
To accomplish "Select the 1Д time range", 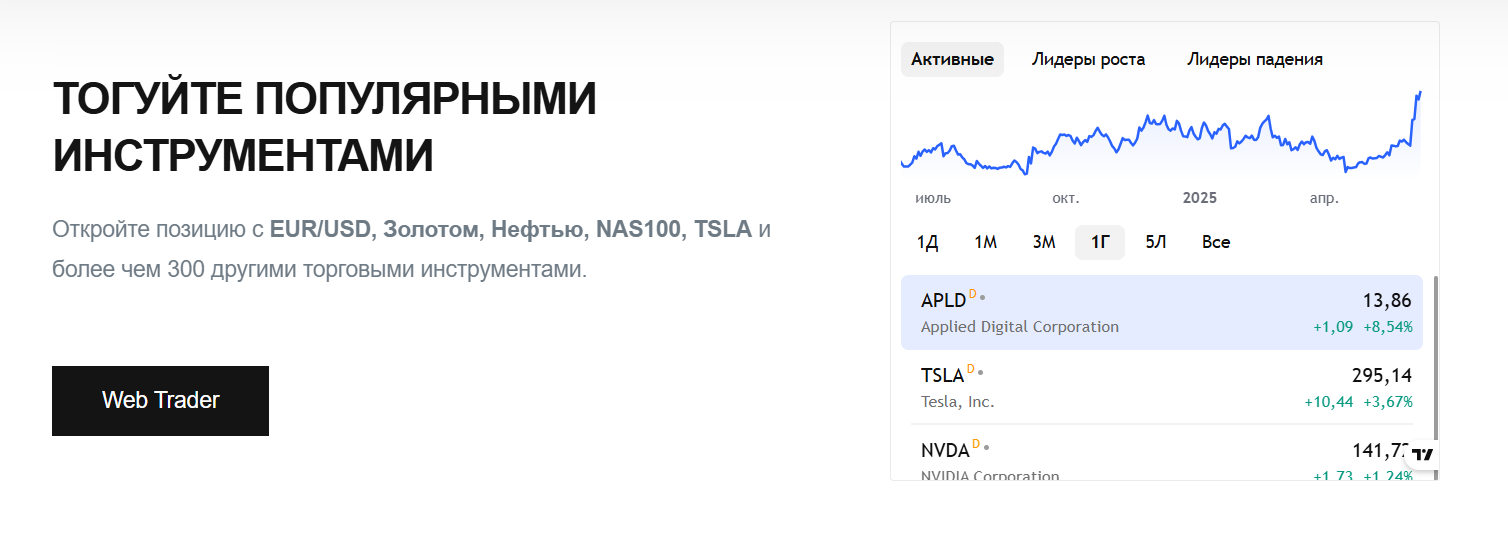I will (x=927, y=242).
